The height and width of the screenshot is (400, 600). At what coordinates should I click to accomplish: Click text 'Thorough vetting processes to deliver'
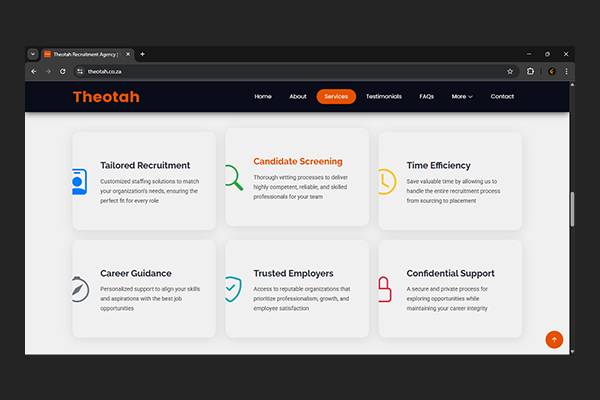300,177
